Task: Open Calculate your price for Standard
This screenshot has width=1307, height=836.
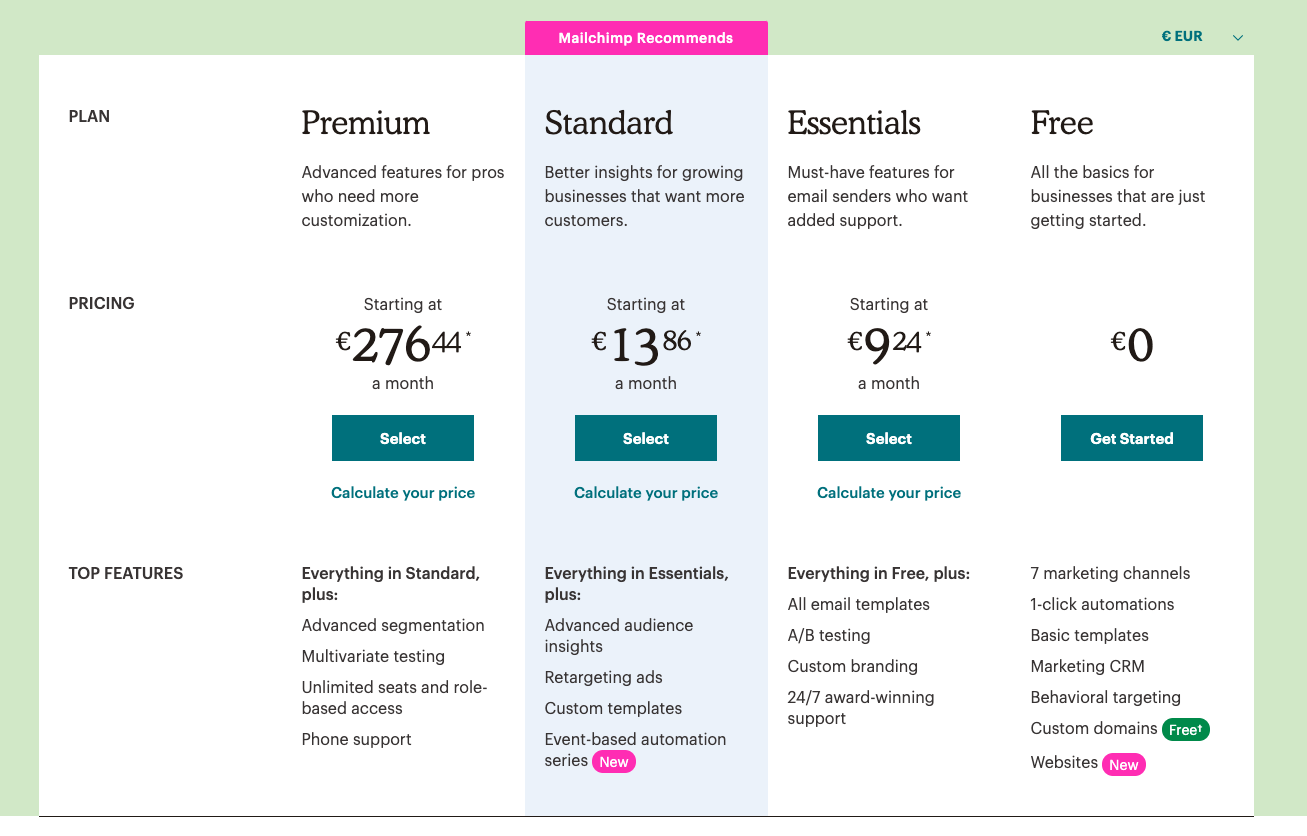Action: pyautogui.click(x=646, y=493)
